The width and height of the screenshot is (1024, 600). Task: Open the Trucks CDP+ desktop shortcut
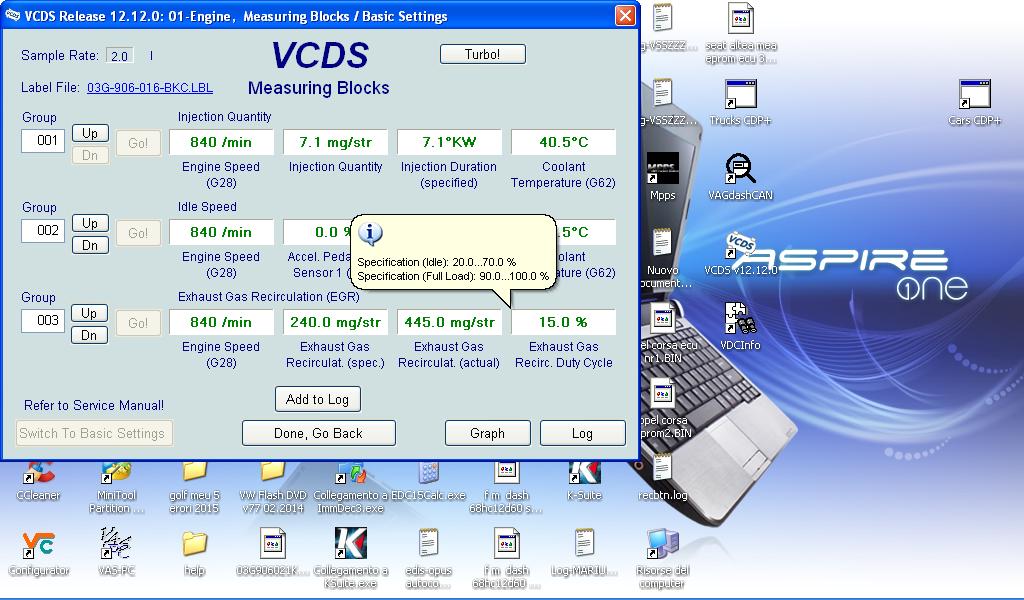739,96
